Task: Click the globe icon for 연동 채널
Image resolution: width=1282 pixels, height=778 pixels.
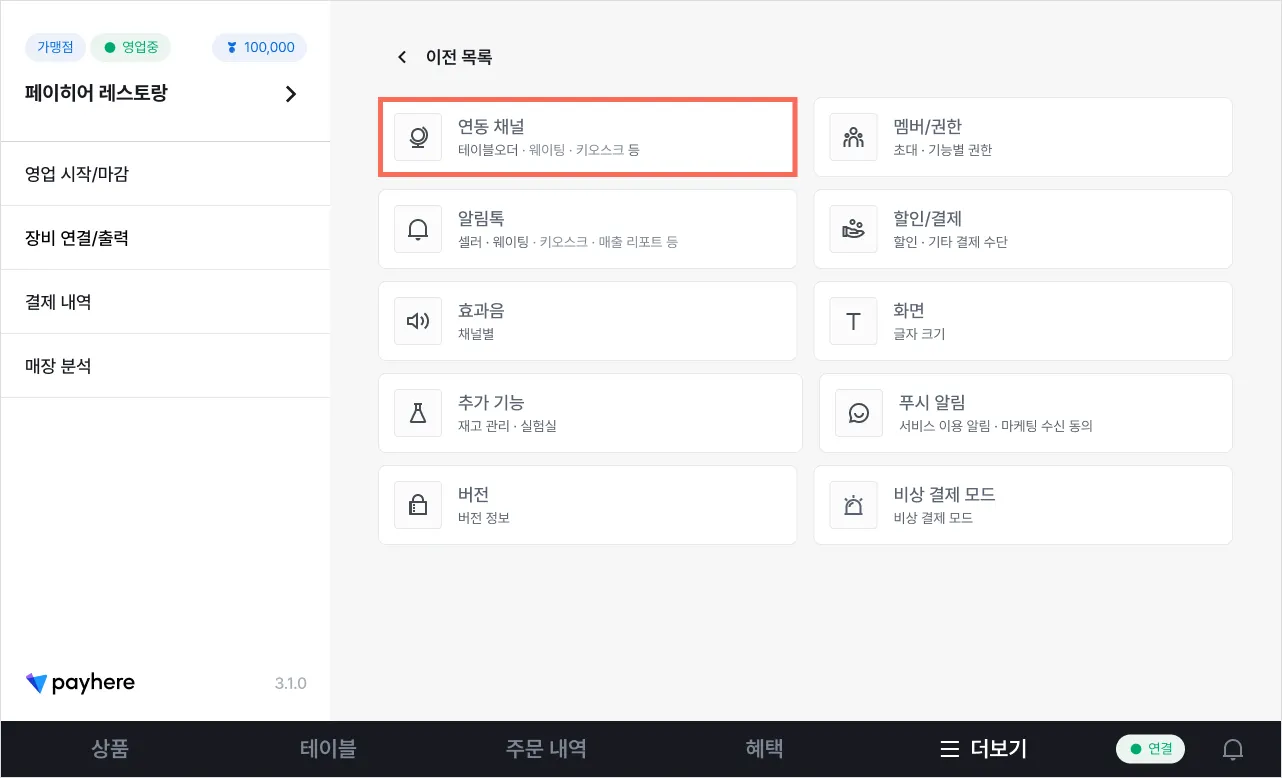Action: click(418, 138)
